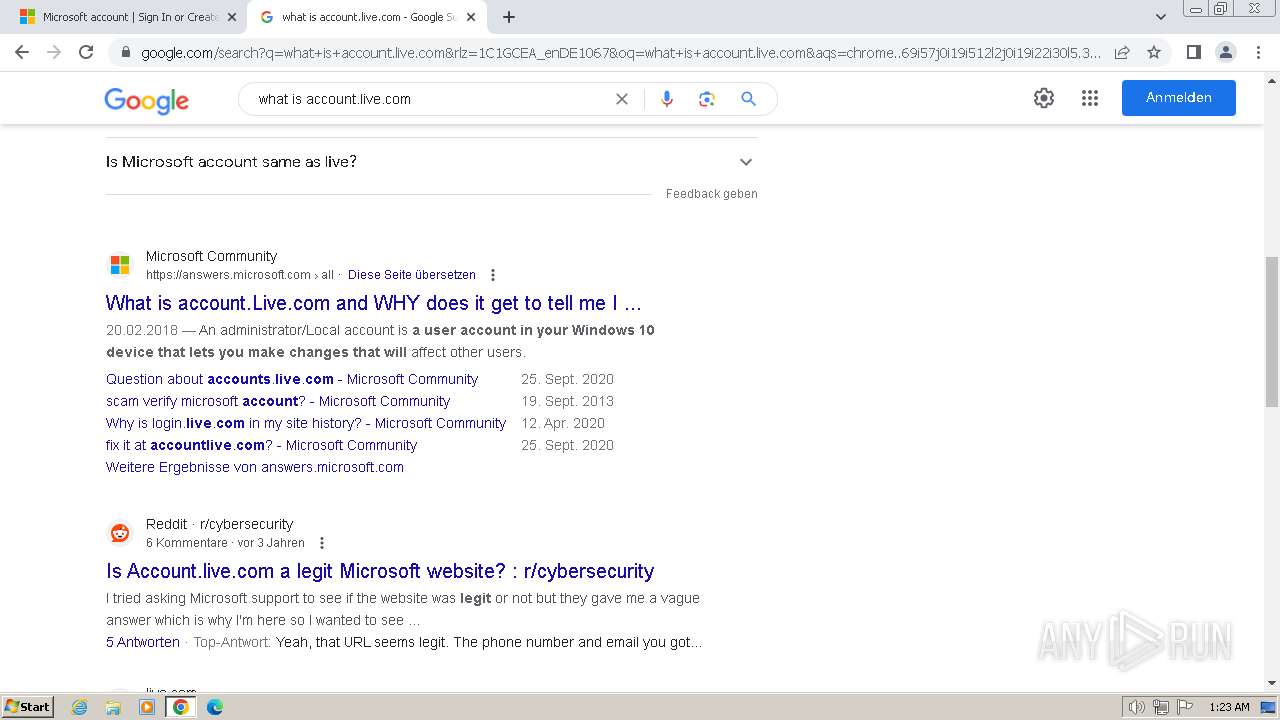The width and height of the screenshot is (1280, 720).
Task: Open 'scam verify microsoft account?' link
Action: (x=278, y=401)
